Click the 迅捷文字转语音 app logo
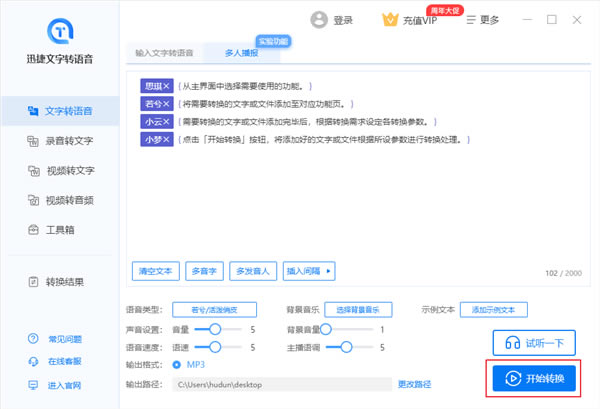 [60, 31]
